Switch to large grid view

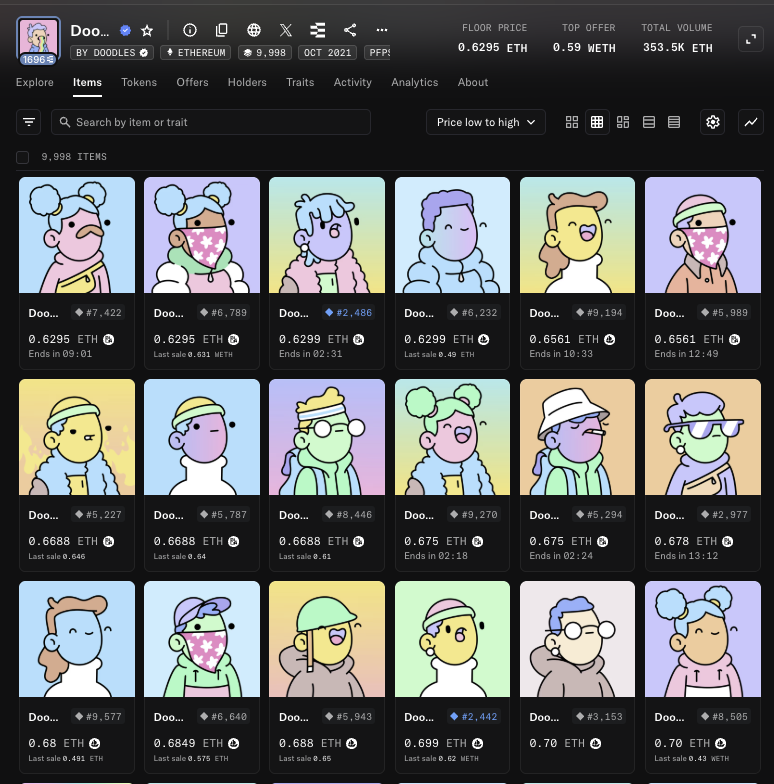(x=572, y=122)
